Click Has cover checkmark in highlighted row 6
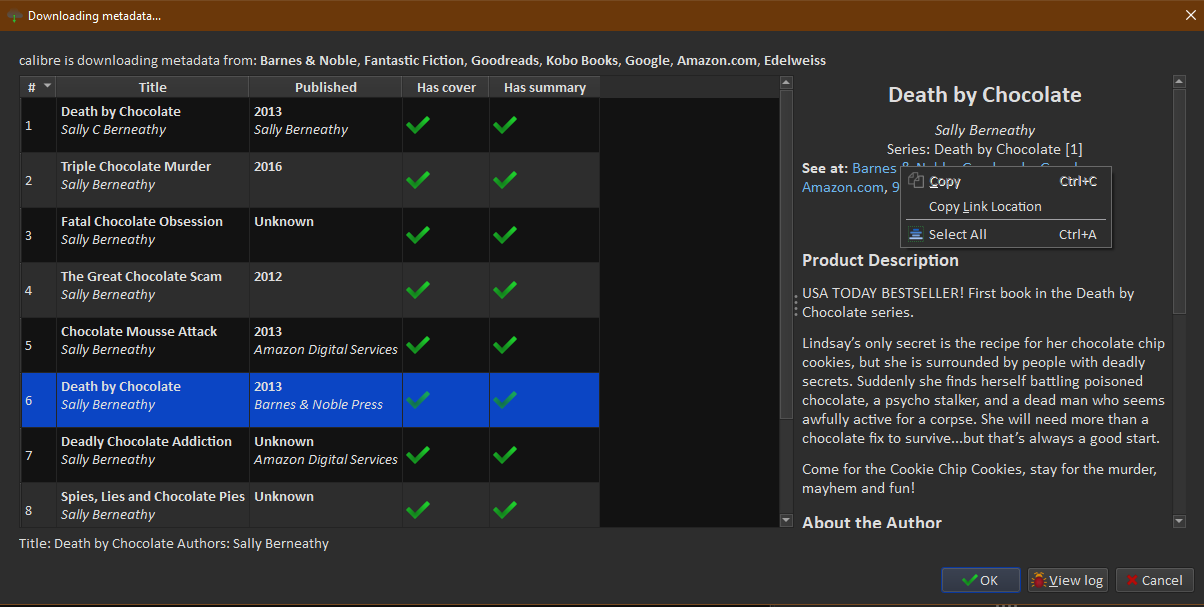1204x607 pixels. pos(418,400)
